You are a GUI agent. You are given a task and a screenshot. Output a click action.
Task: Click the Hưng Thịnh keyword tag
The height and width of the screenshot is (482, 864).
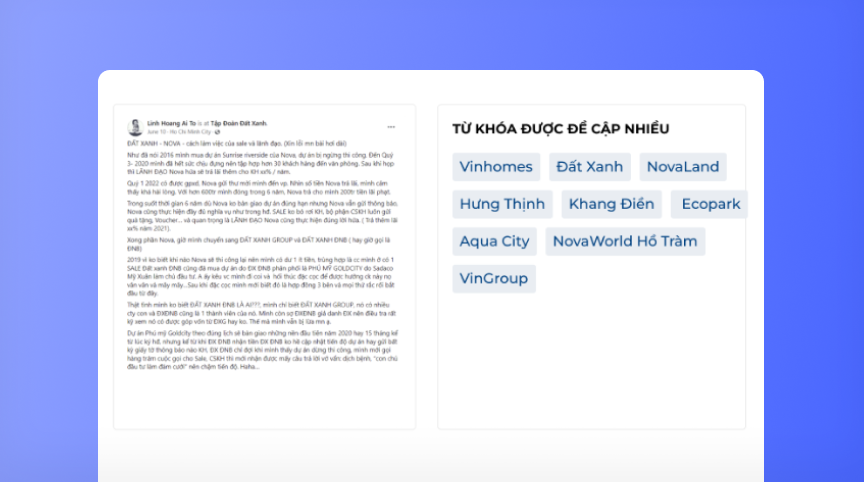click(x=502, y=204)
